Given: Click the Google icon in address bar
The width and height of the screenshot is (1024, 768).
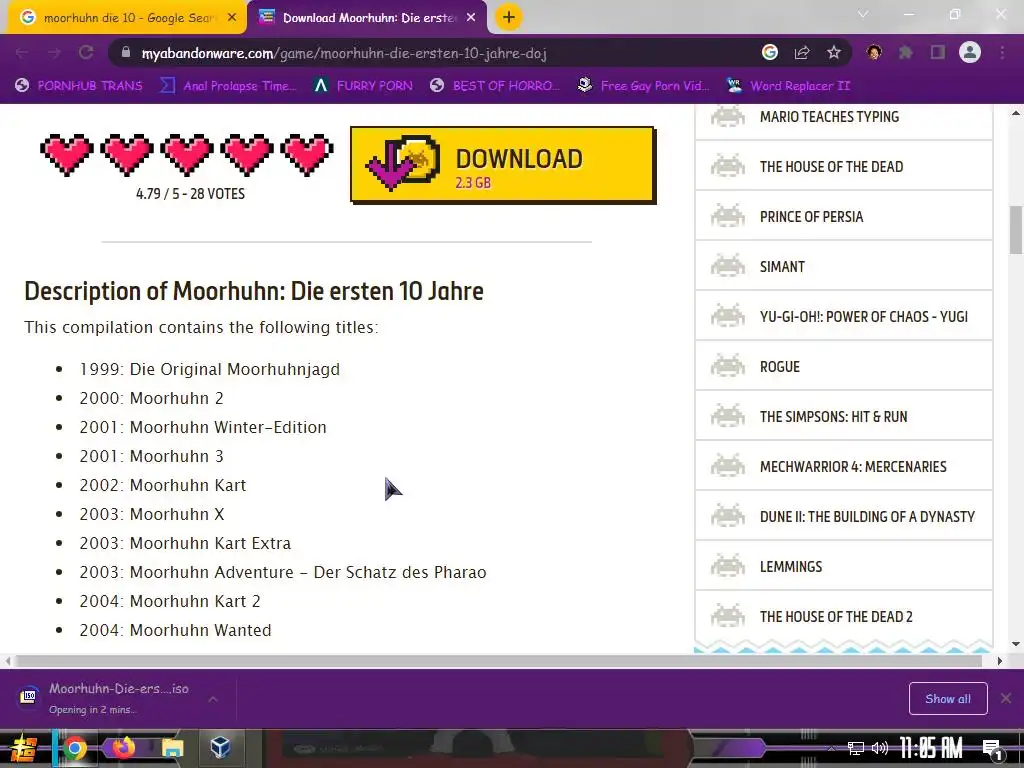Looking at the screenshot, I should point(770,52).
